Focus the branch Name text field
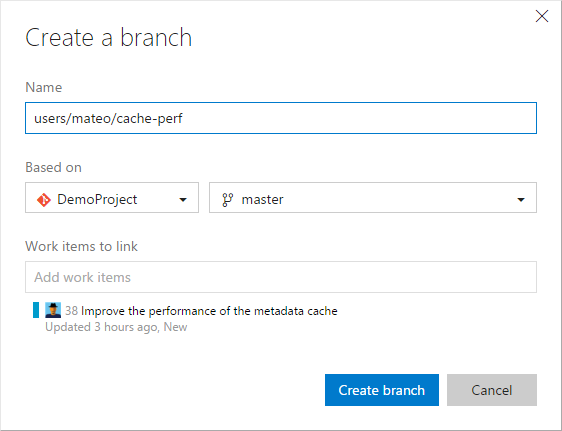Screen dimensions: 562x431 [281, 118]
